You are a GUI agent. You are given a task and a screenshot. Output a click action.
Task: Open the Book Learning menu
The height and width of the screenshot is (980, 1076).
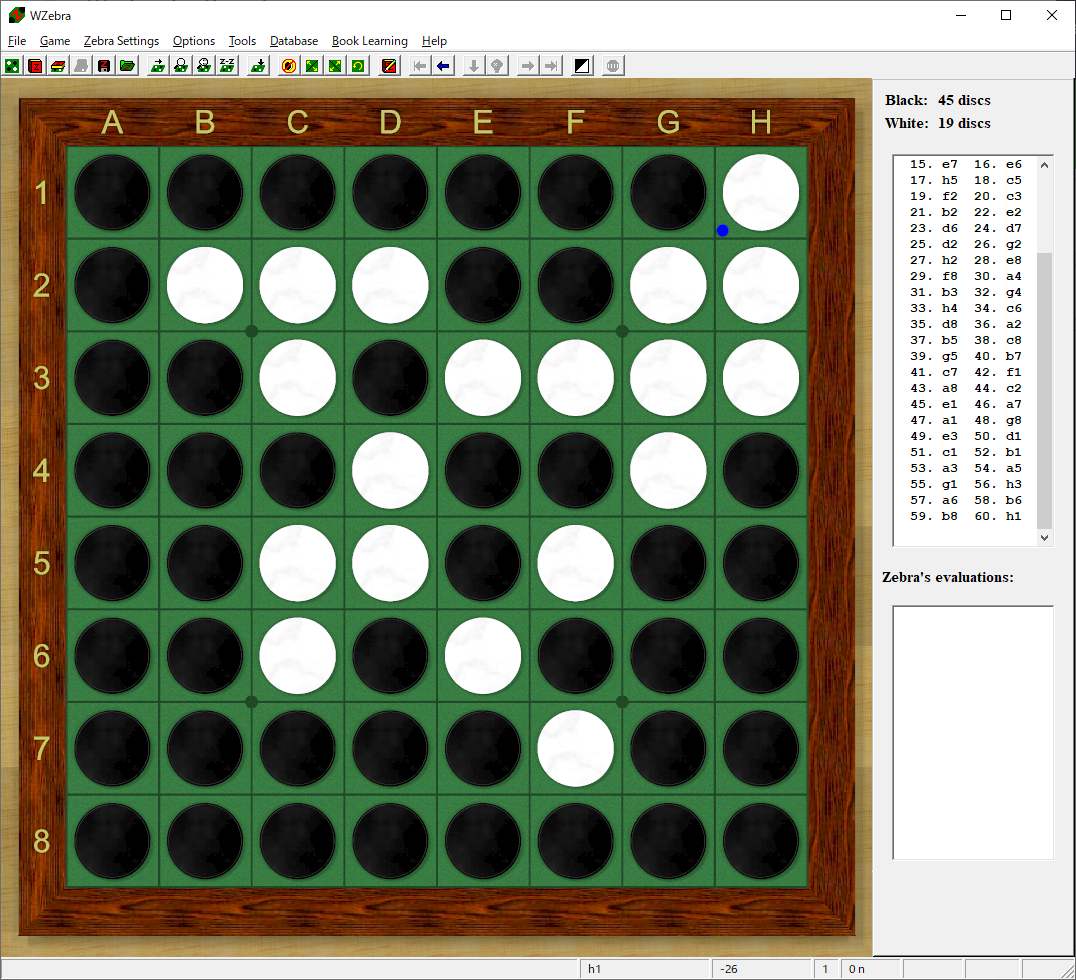point(370,41)
